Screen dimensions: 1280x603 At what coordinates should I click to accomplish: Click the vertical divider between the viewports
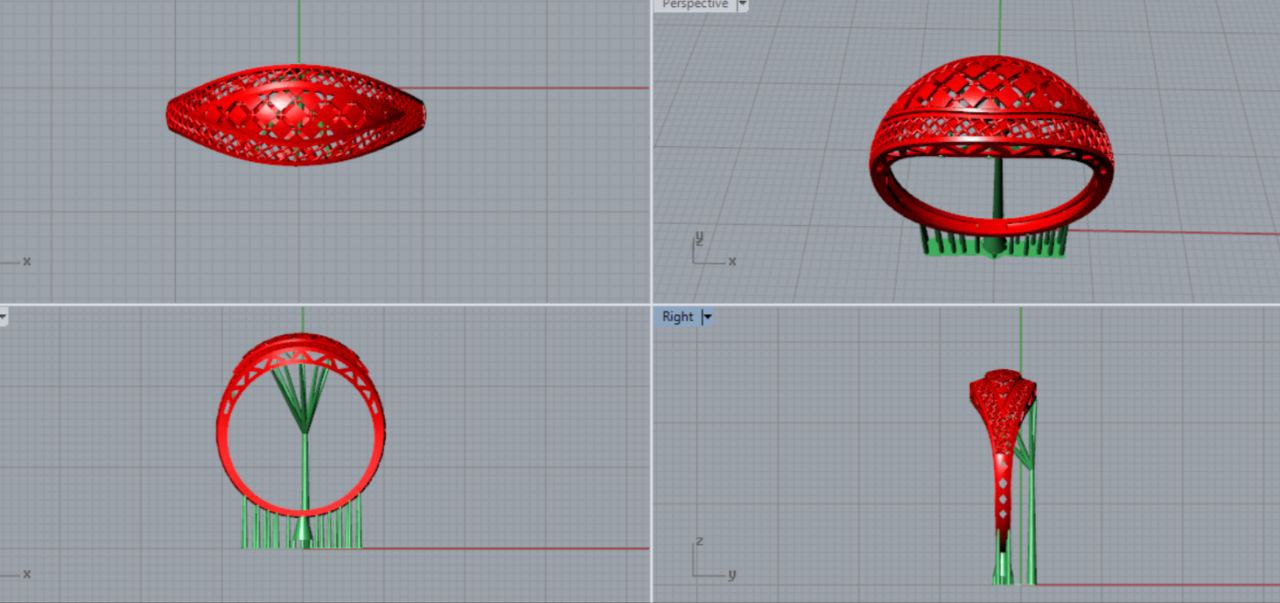(652, 150)
